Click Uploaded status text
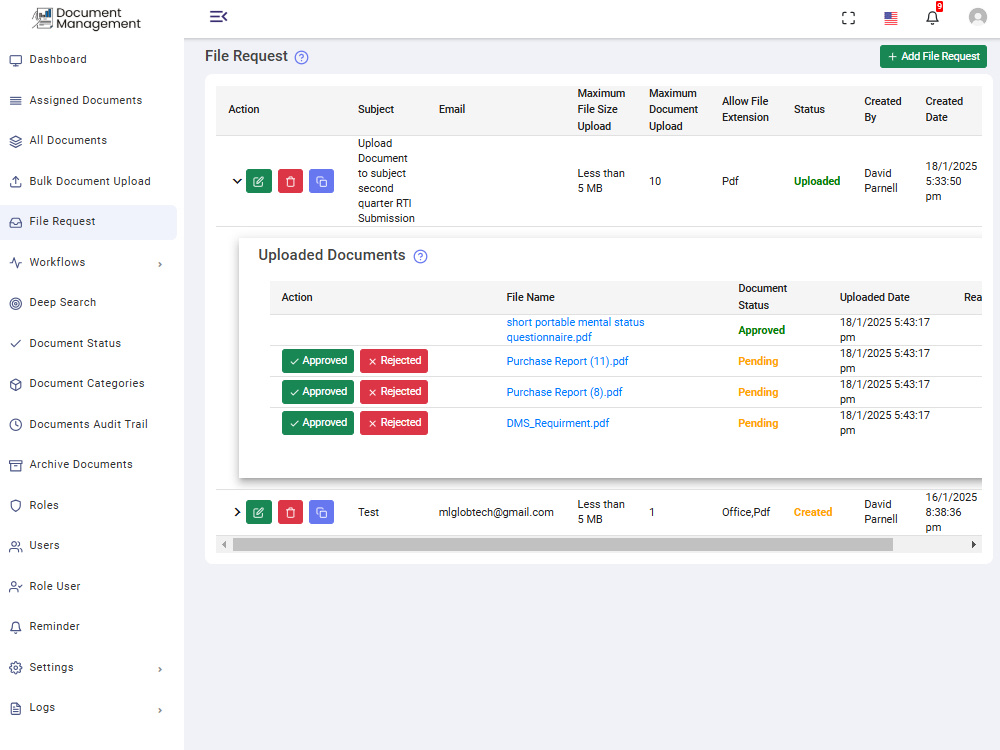This screenshot has height=750, width=1000. point(816,181)
